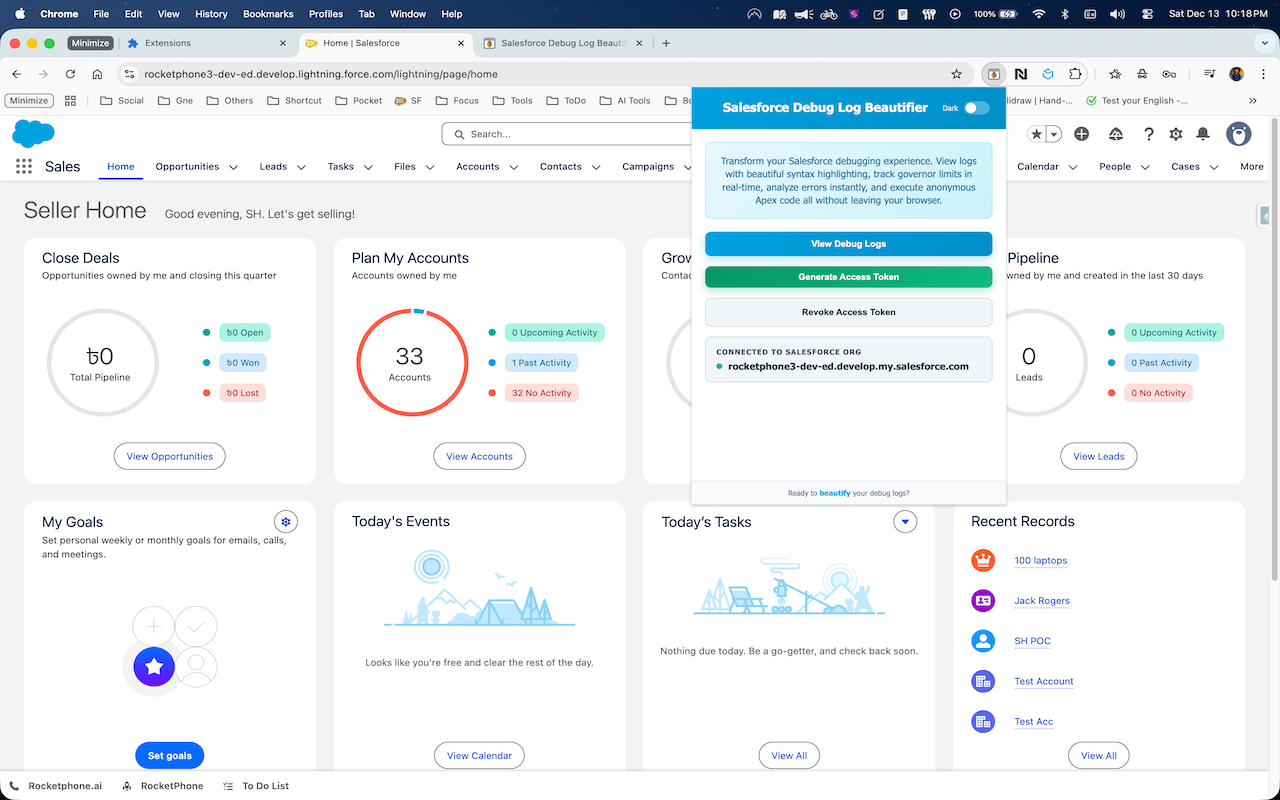
Task: Click the crown icon beside 100 laptops
Action: click(x=983, y=560)
